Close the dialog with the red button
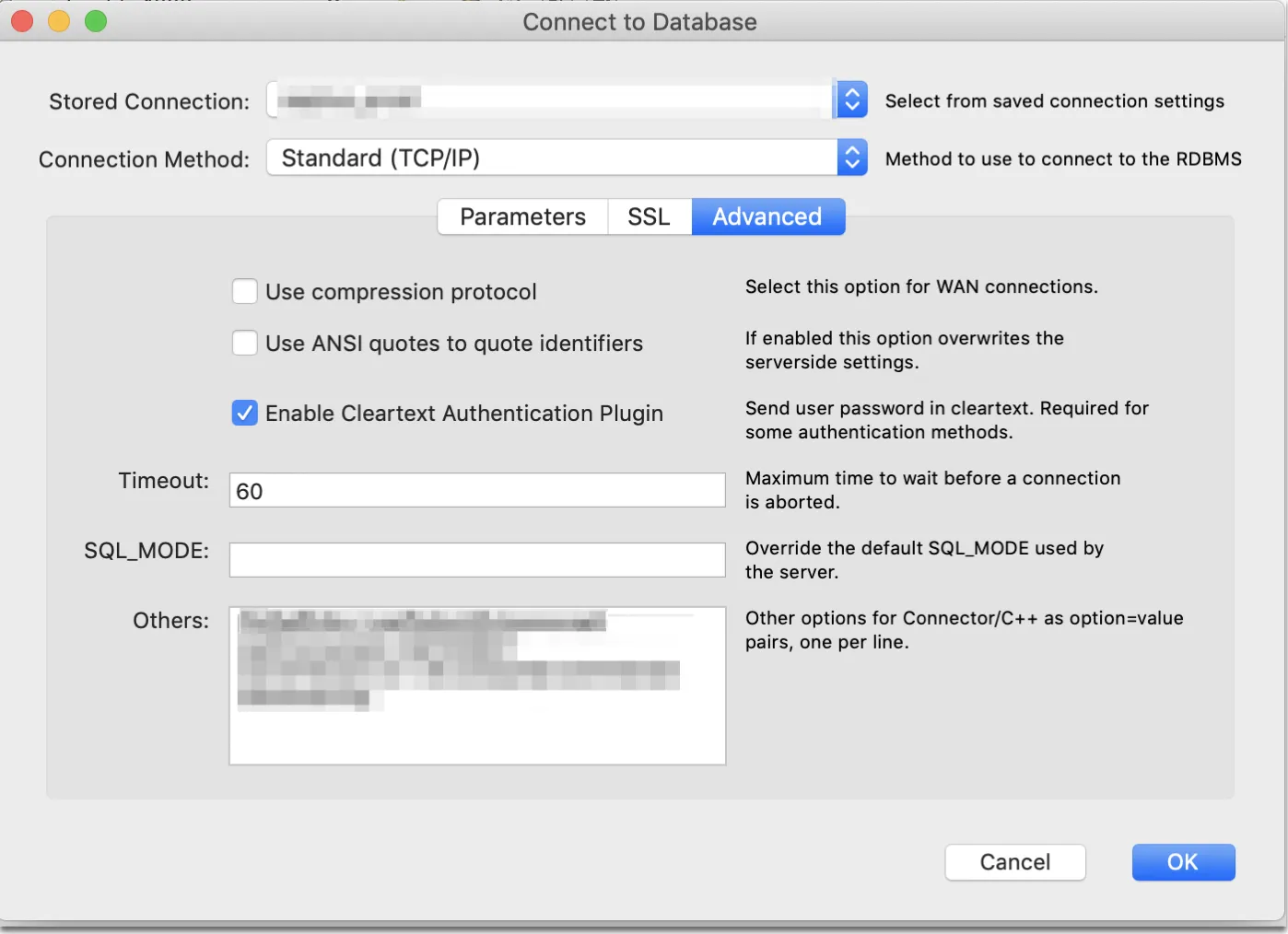This screenshot has height=934, width=1288. pyautogui.click(x=22, y=21)
